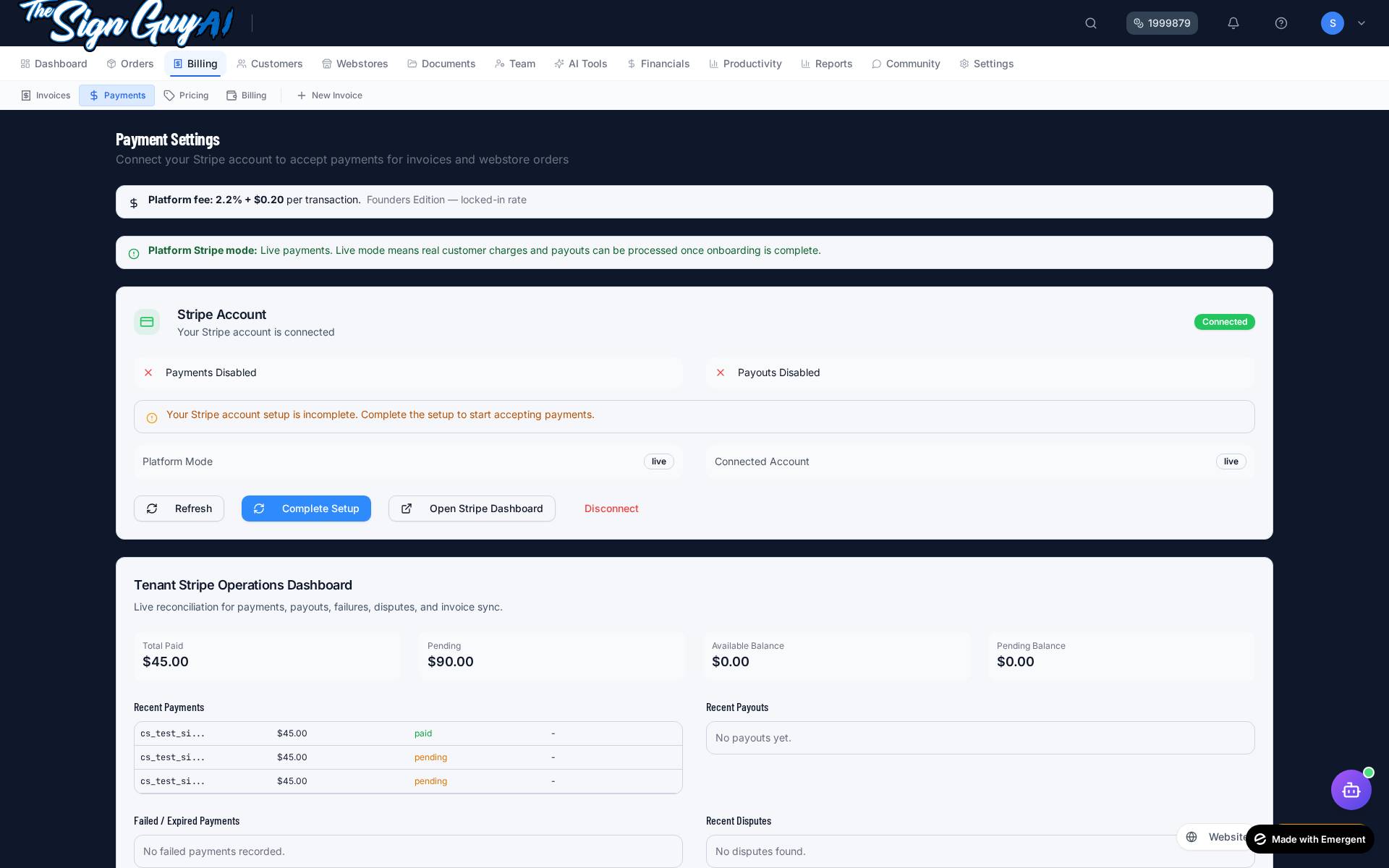Select the Billing main tab
Image resolution: width=1389 pixels, height=868 pixels.
coord(195,64)
